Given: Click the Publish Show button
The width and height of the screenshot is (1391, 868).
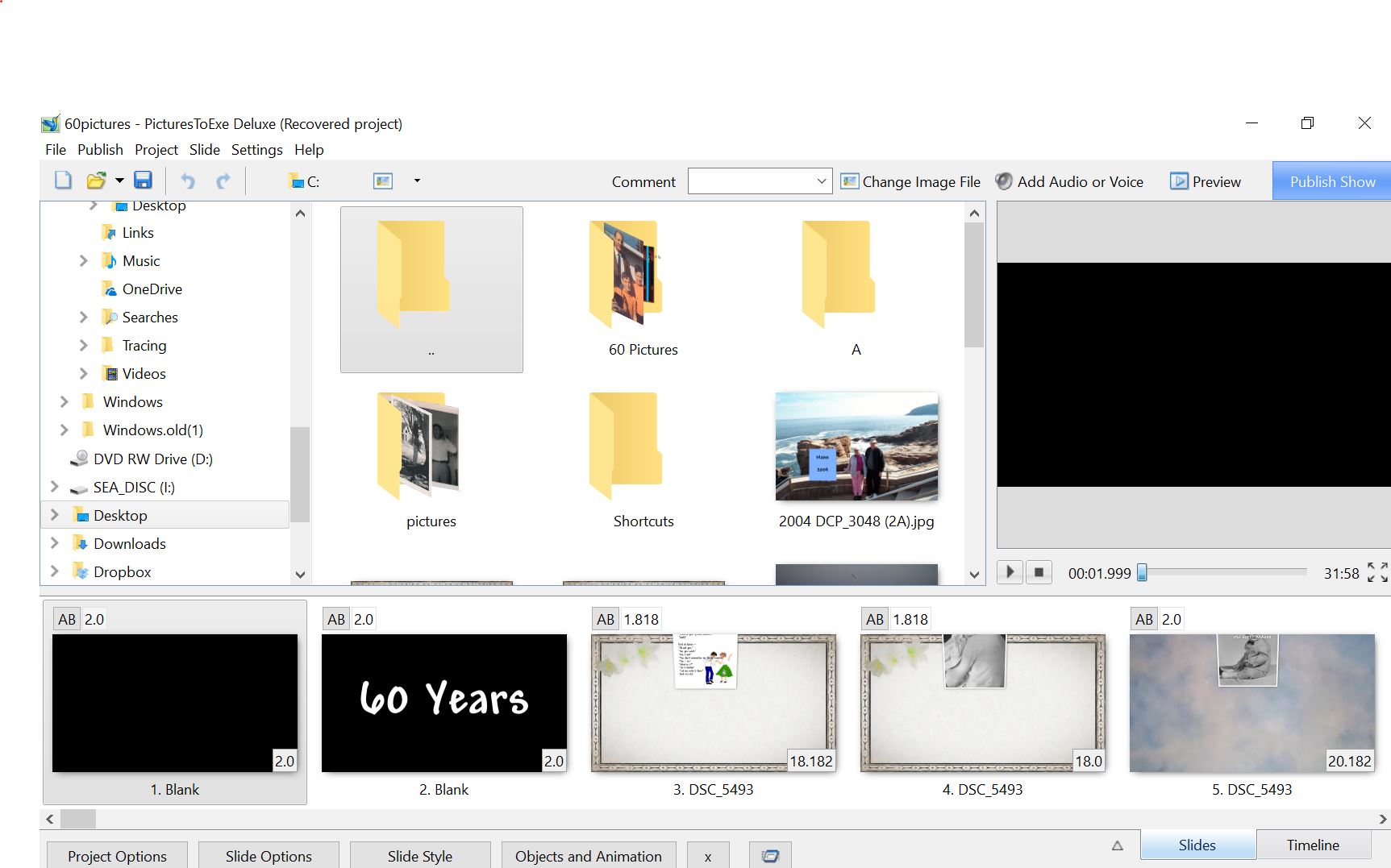Looking at the screenshot, I should tap(1331, 181).
